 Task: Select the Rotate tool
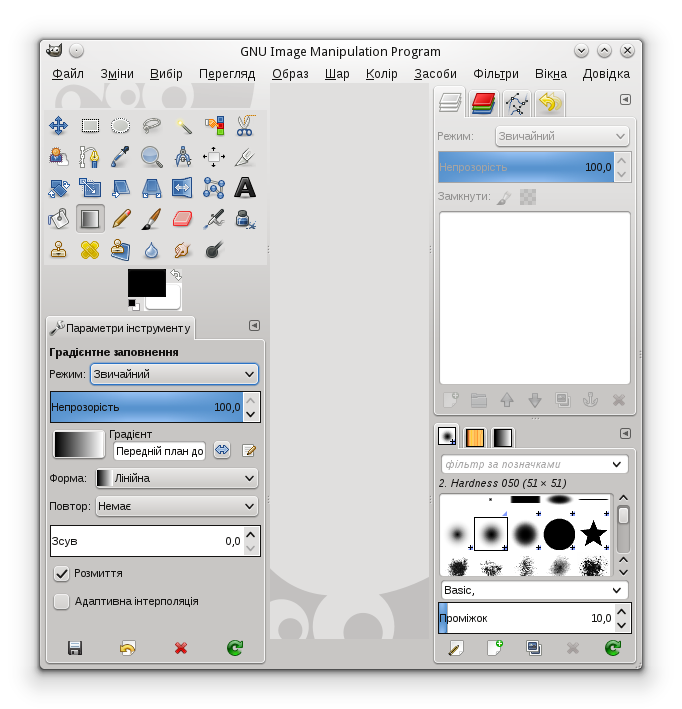59,188
